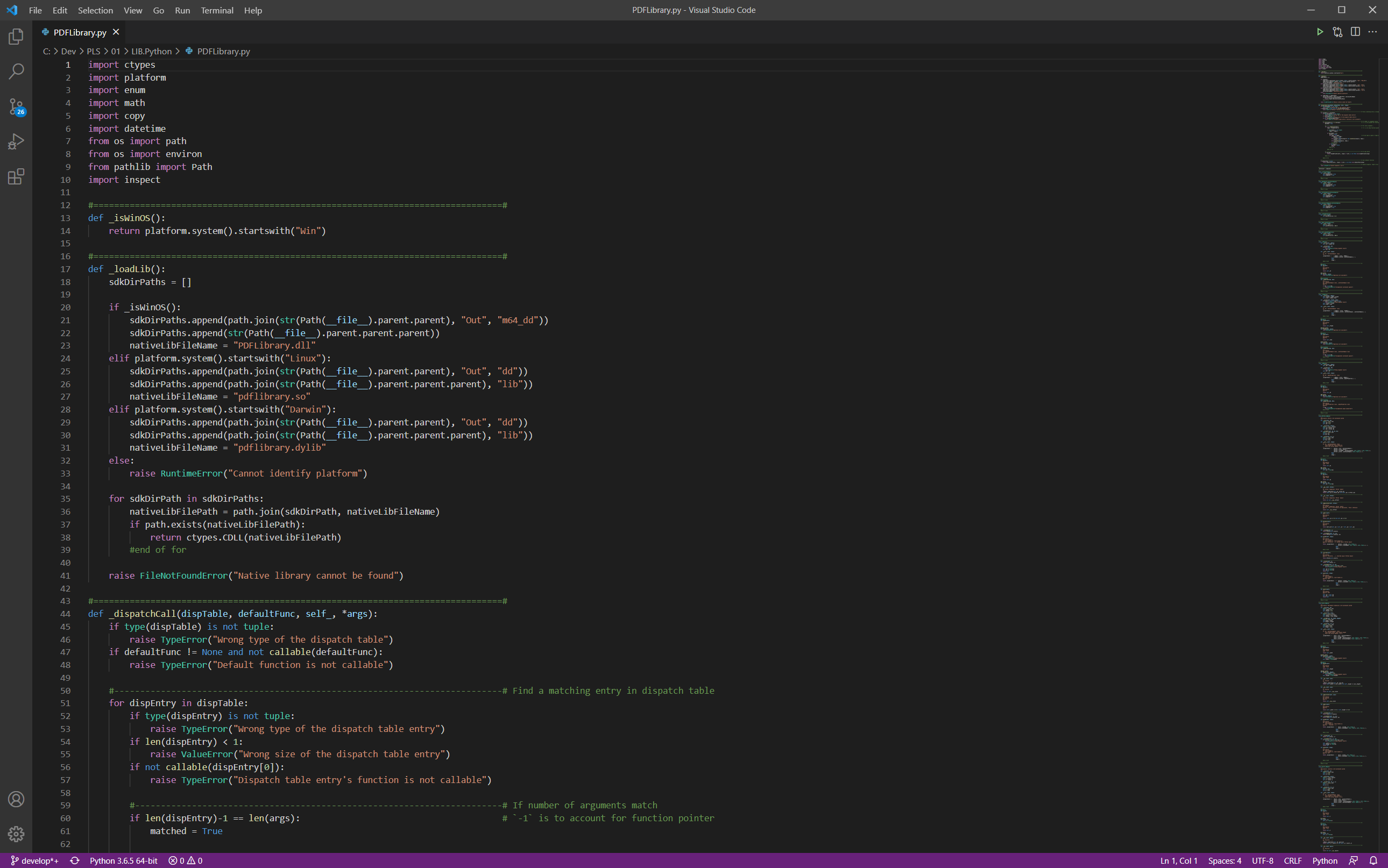Expand the 01 breadcrumb folder
This screenshot has width=1388, height=868.
[116, 51]
